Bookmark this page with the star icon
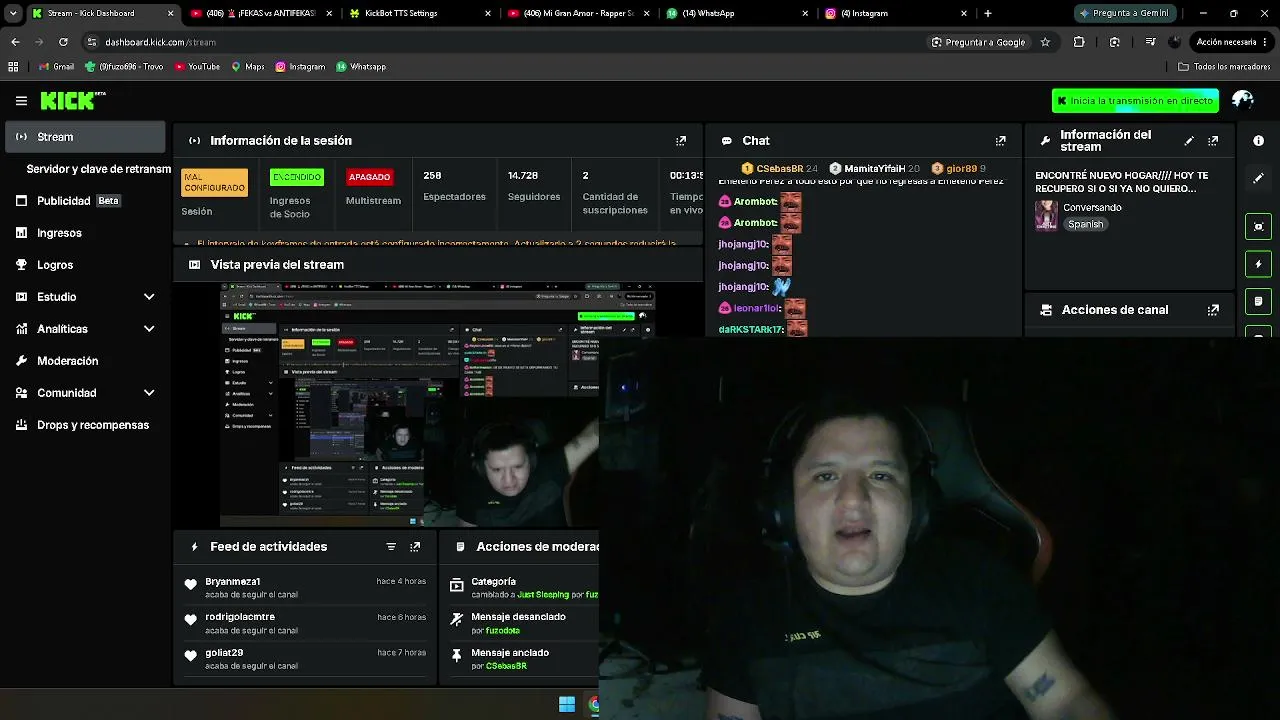This screenshot has height=720, width=1280. tap(1045, 42)
